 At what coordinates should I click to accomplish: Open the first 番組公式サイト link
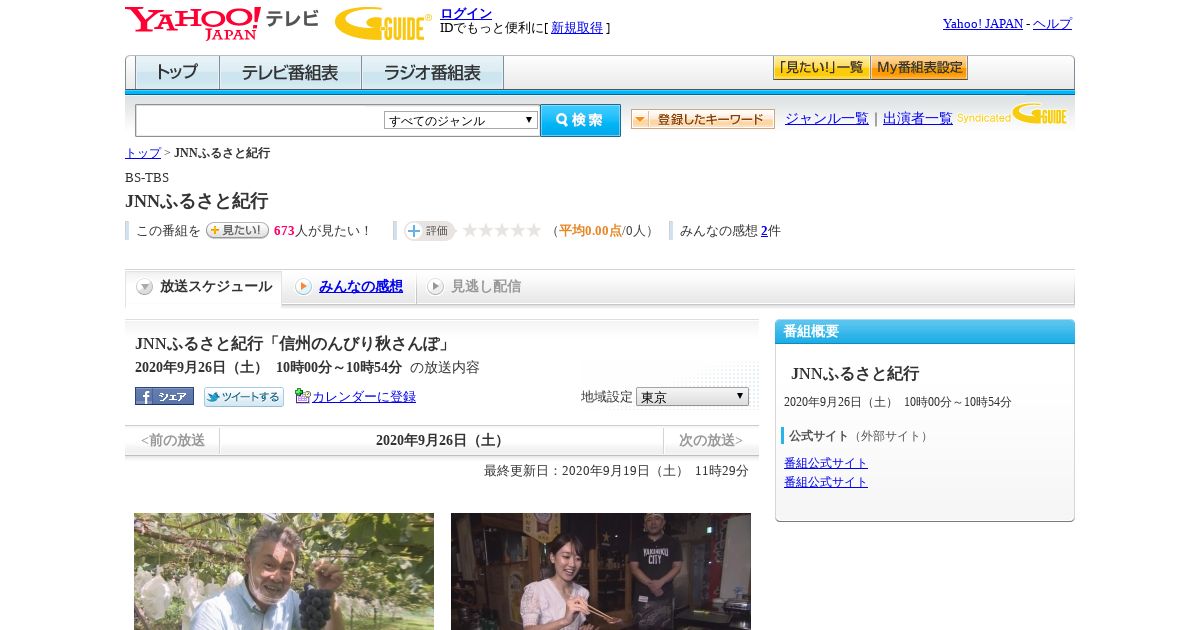[x=826, y=463]
